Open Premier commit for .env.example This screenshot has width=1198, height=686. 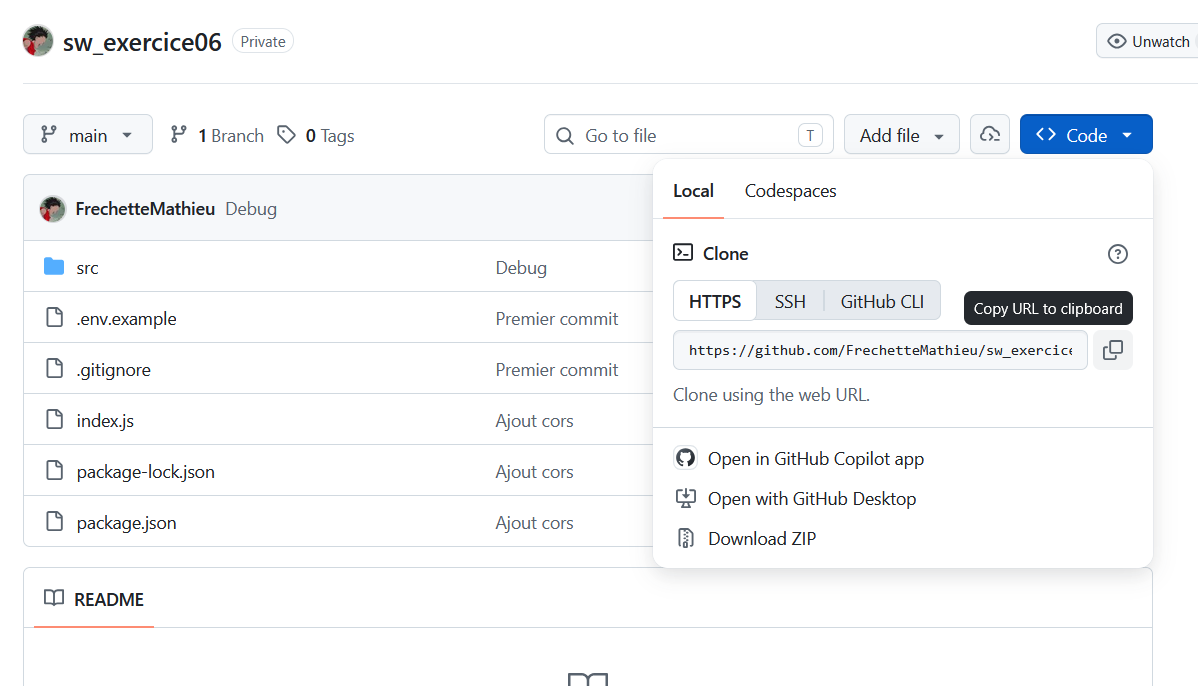(x=556, y=319)
